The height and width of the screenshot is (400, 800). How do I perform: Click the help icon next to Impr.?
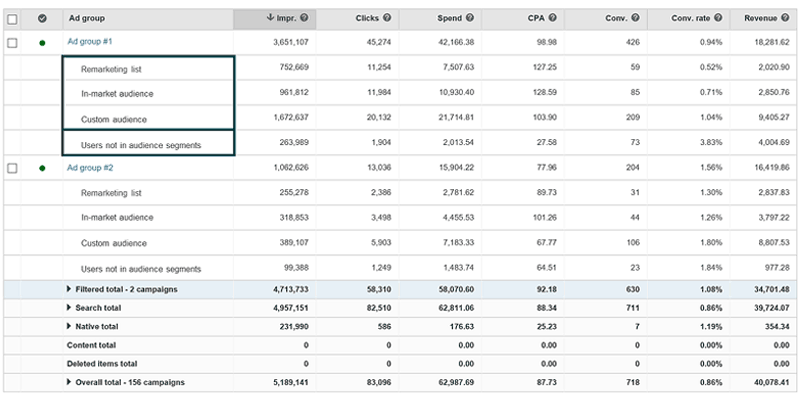(x=303, y=18)
